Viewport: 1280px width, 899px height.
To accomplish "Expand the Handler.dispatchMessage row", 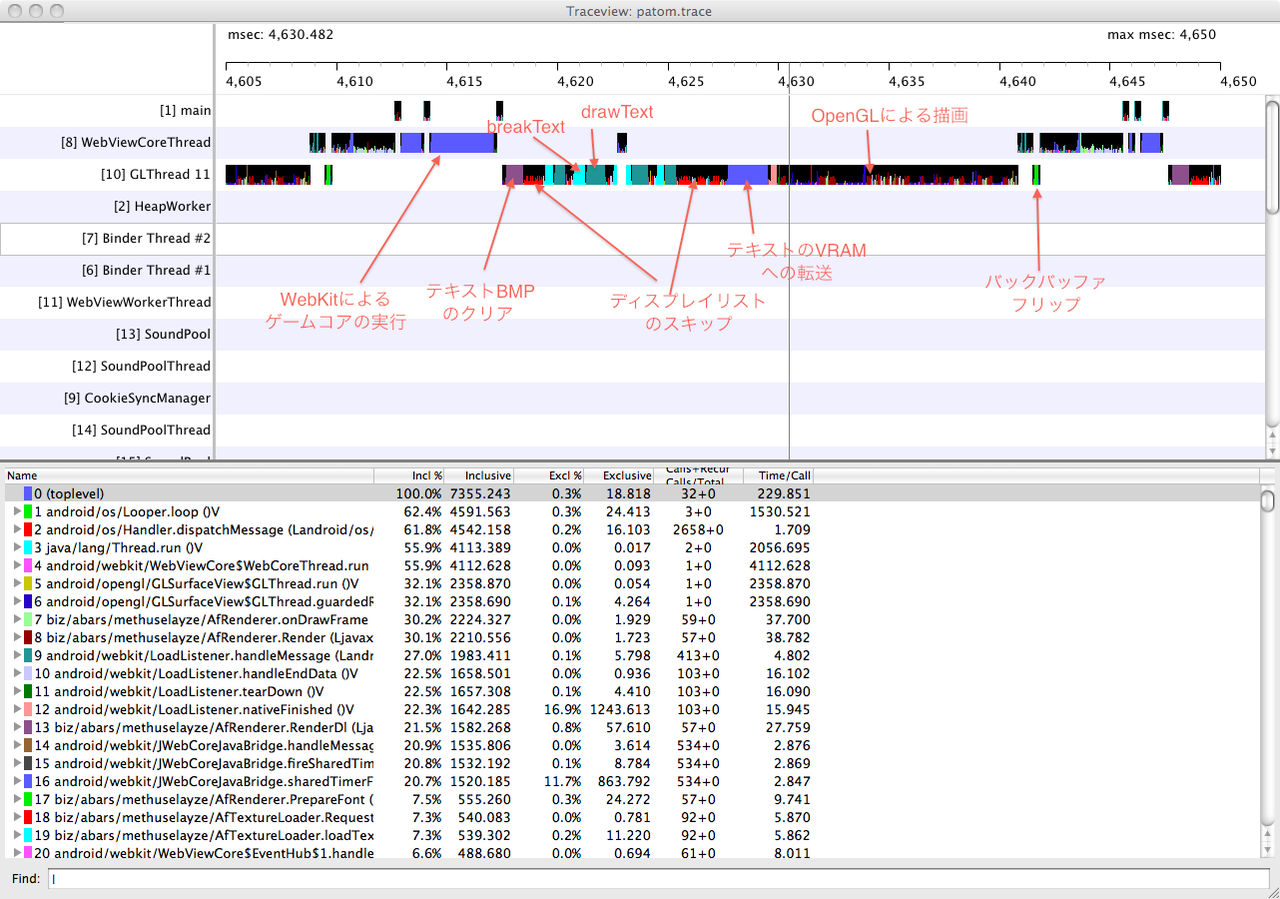I will 16,529.
